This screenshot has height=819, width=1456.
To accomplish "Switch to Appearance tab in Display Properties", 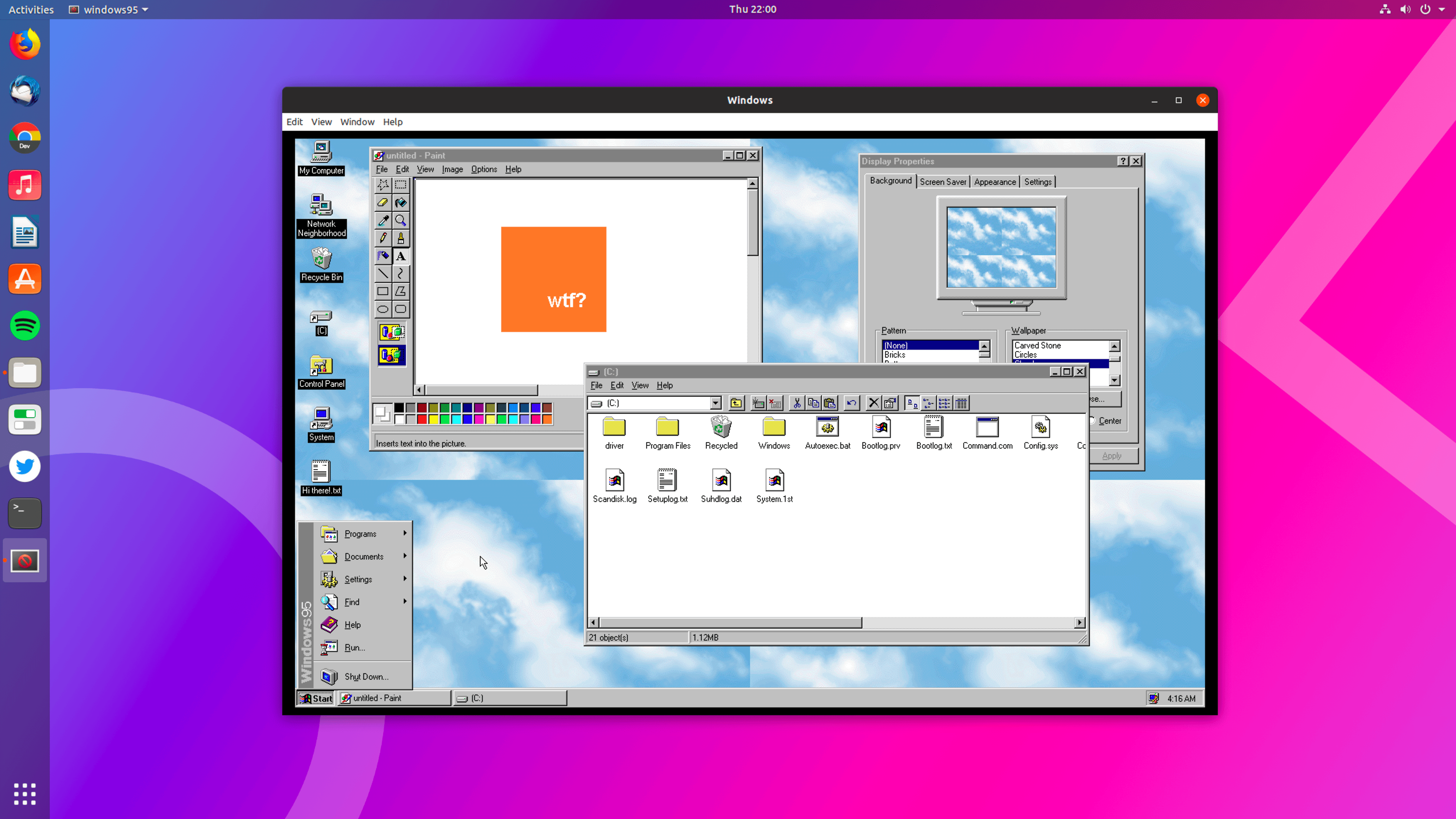I will (995, 182).
